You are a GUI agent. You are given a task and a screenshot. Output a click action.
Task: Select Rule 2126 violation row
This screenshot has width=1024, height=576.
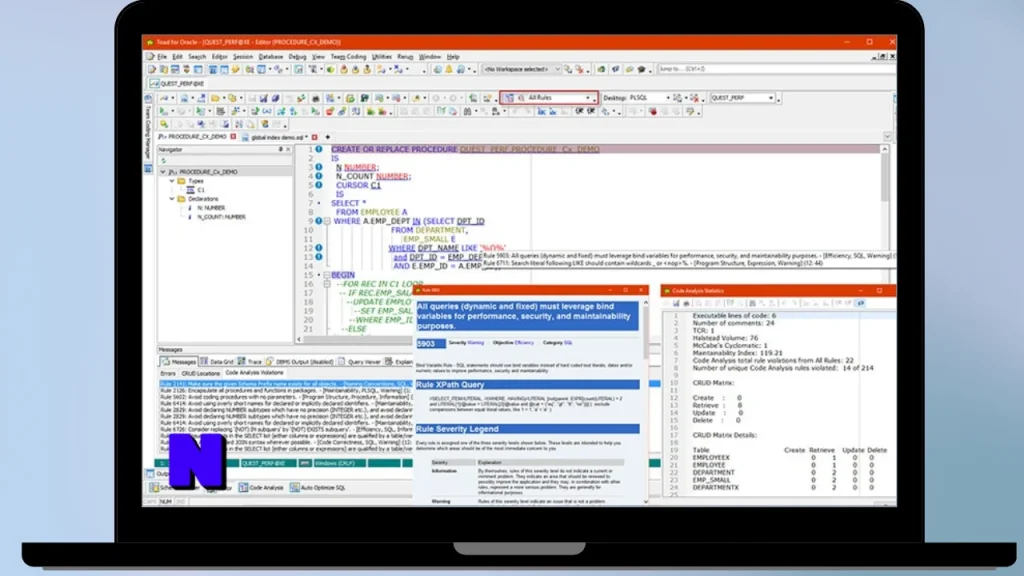coord(286,391)
